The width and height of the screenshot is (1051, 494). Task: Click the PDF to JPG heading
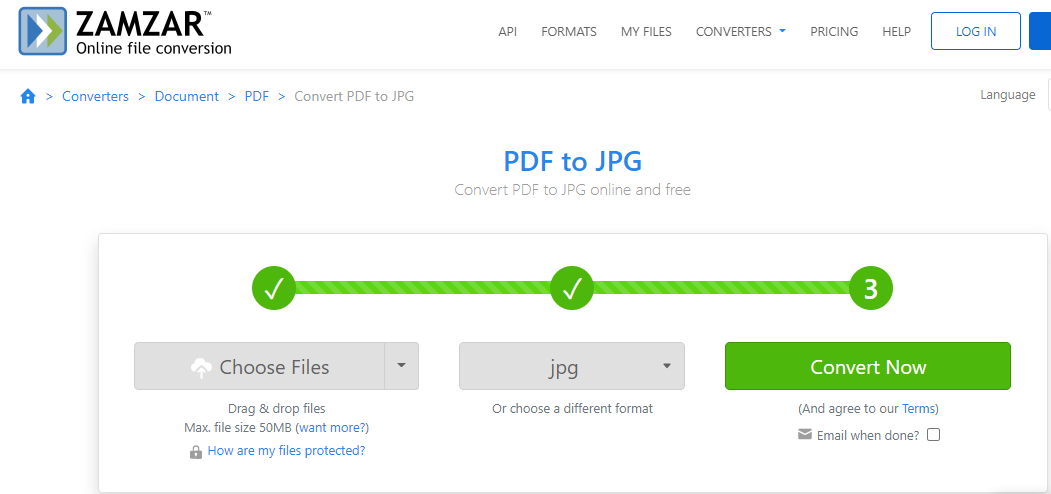click(572, 161)
